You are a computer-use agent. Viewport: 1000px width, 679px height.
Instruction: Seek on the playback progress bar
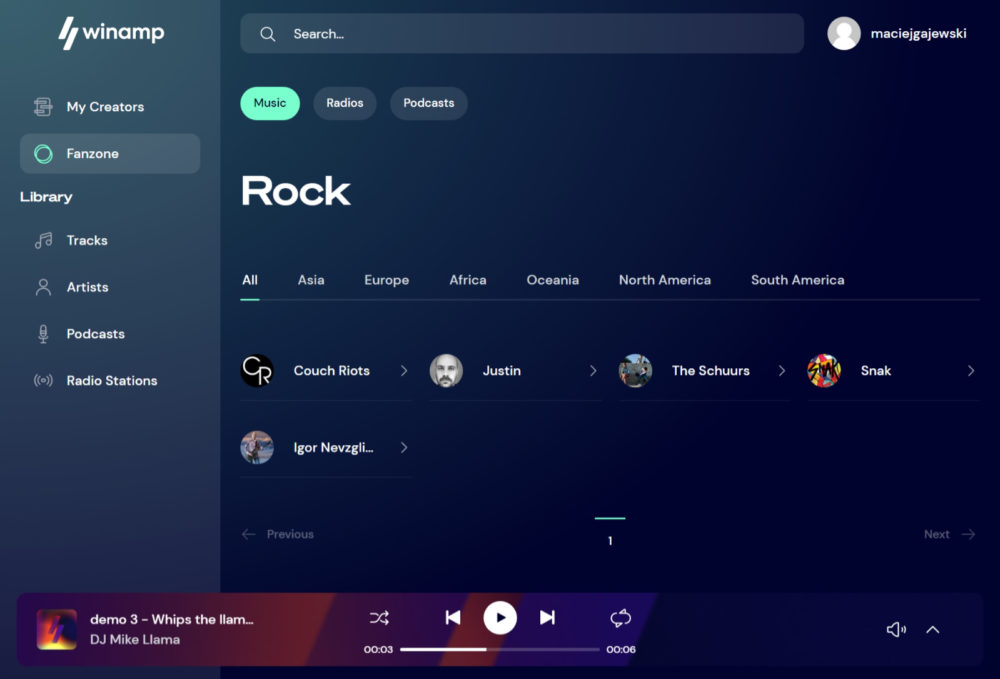click(499, 650)
